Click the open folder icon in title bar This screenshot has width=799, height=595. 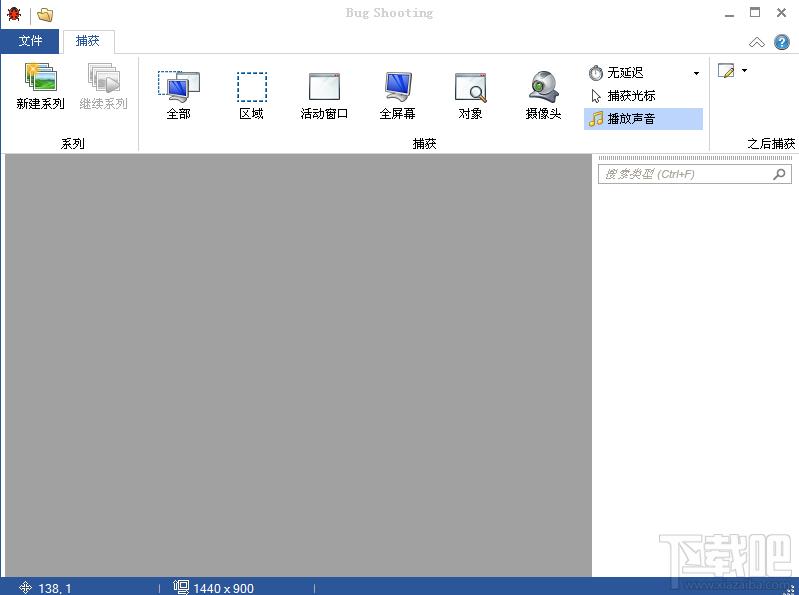click(45, 14)
